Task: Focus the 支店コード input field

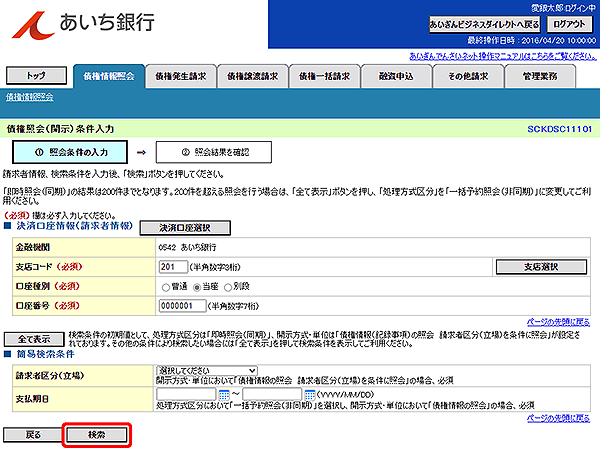Action: pyautogui.click(x=173, y=267)
